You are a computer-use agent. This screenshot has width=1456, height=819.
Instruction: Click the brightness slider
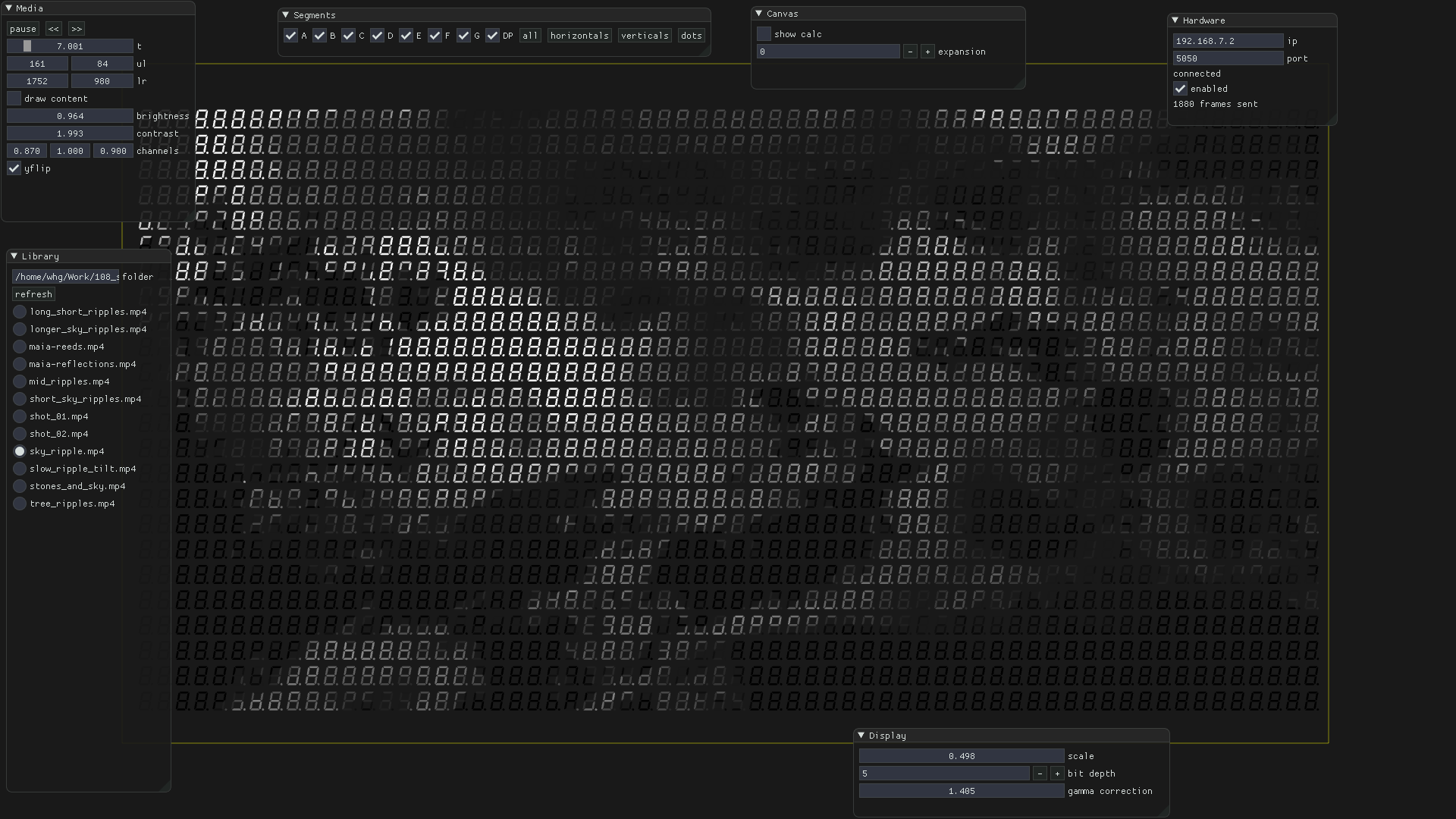click(x=70, y=116)
